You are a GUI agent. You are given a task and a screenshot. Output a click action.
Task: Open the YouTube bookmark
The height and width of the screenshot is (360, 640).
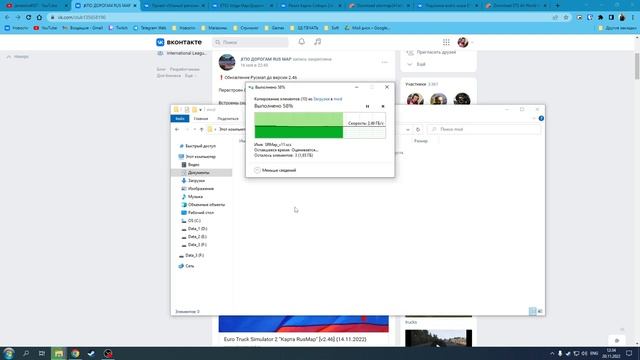pyautogui.click(x=45, y=28)
